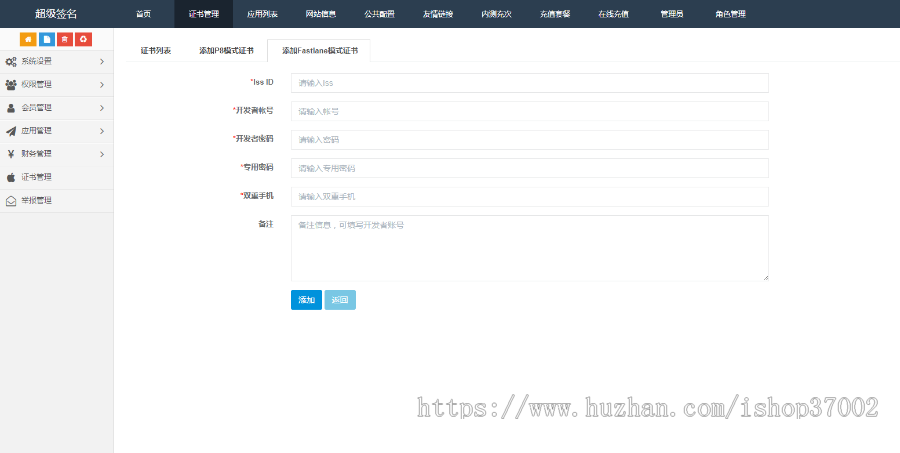Click the Apple icon beside 证书管理 in sidebar
This screenshot has height=453, width=900.
pyautogui.click(x=11, y=177)
